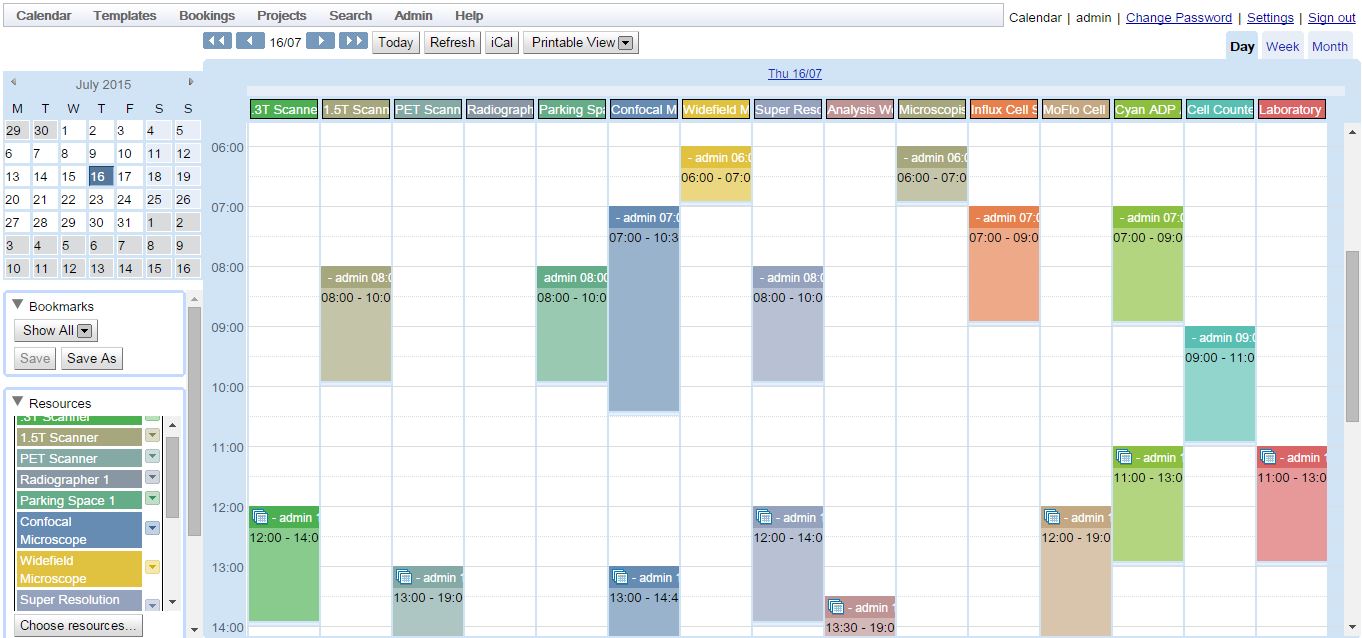Click Save As in Bookmarks
Viewport: 1362px width, 638px height.
pyautogui.click(x=91, y=358)
